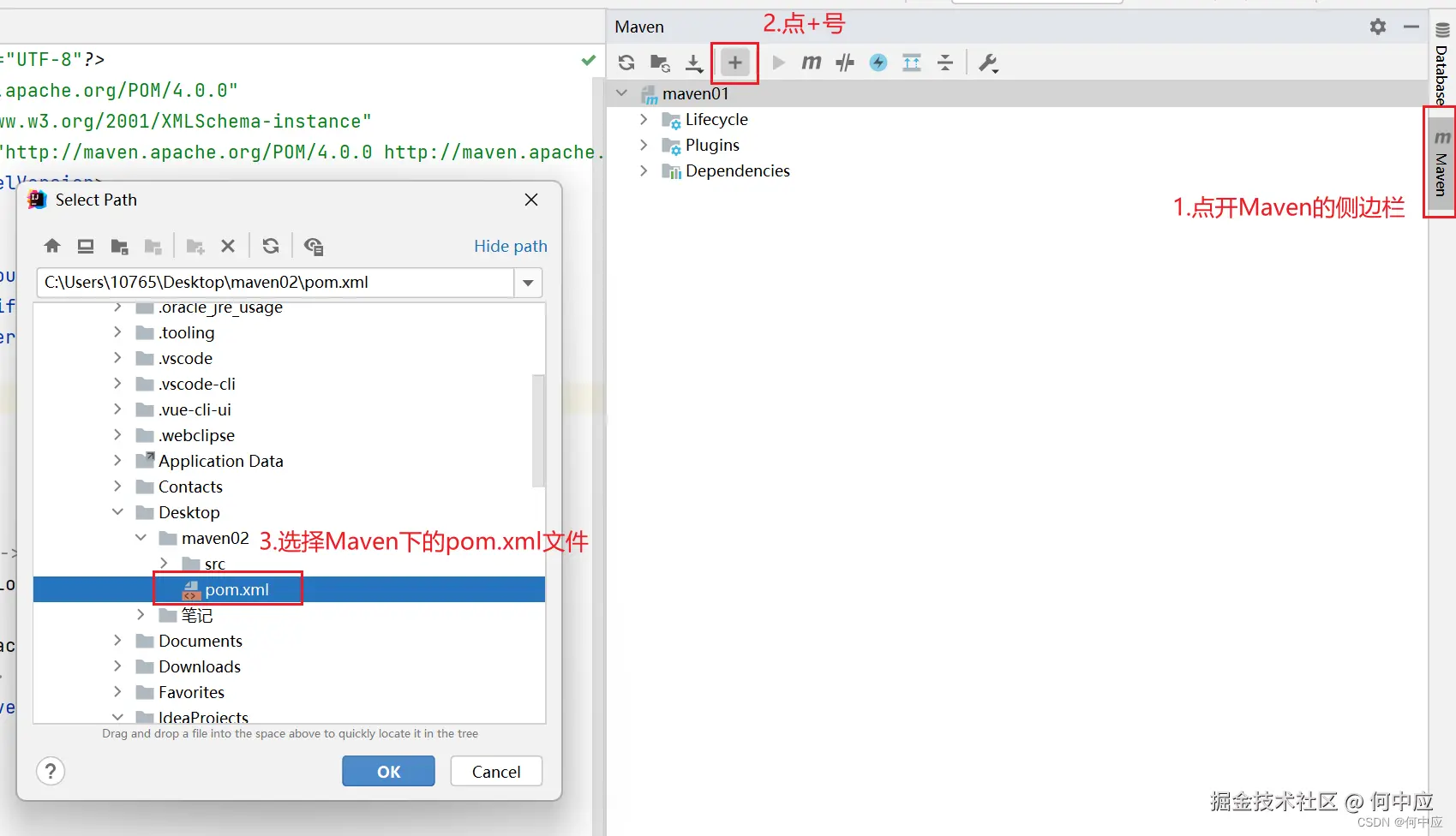
Task: Expand the Plugins node
Action: pyautogui.click(x=644, y=145)
